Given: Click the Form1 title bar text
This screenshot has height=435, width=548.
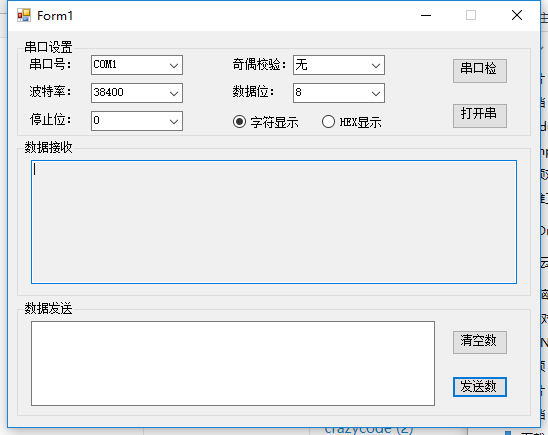Looking at the screenshot, I should (55, 16).
